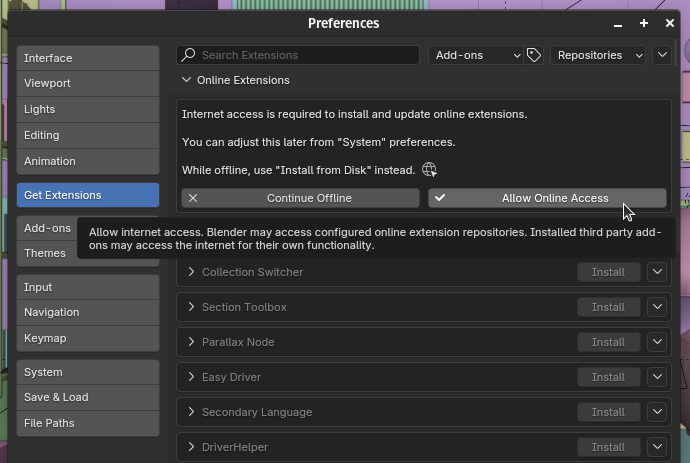The image size is (690, 463).
Task: Click Continue Offline button
Action: tap(301, 198)
